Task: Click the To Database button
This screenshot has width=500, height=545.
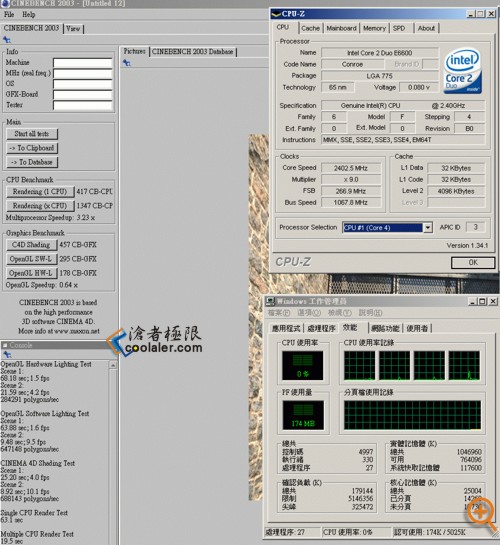Action: [x=32, y=162]
